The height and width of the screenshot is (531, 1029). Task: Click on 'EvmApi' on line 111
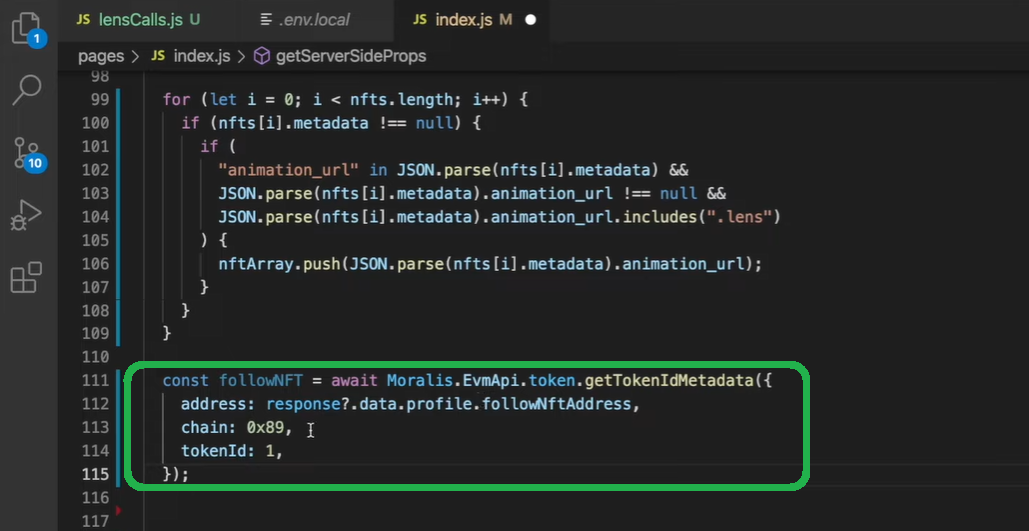(x=492, y=381)
